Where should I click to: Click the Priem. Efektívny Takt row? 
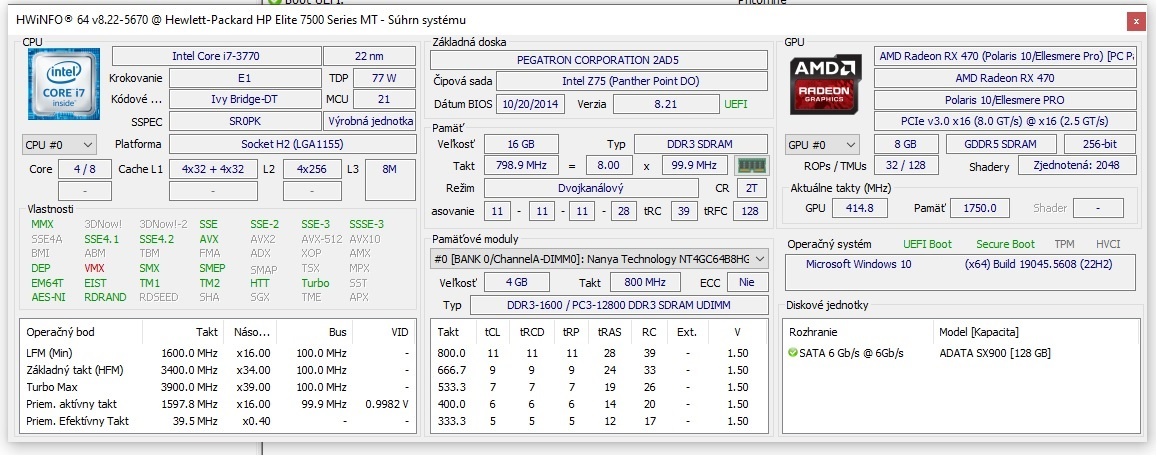pos(218,421)
